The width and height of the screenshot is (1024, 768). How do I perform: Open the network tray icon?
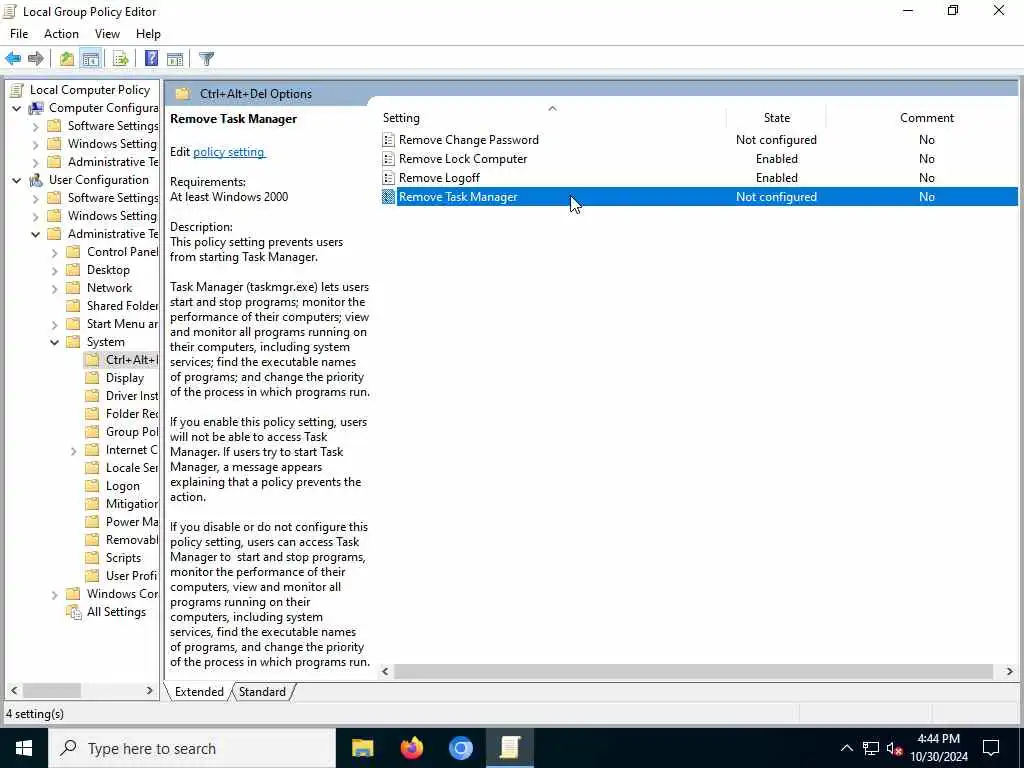871,748
